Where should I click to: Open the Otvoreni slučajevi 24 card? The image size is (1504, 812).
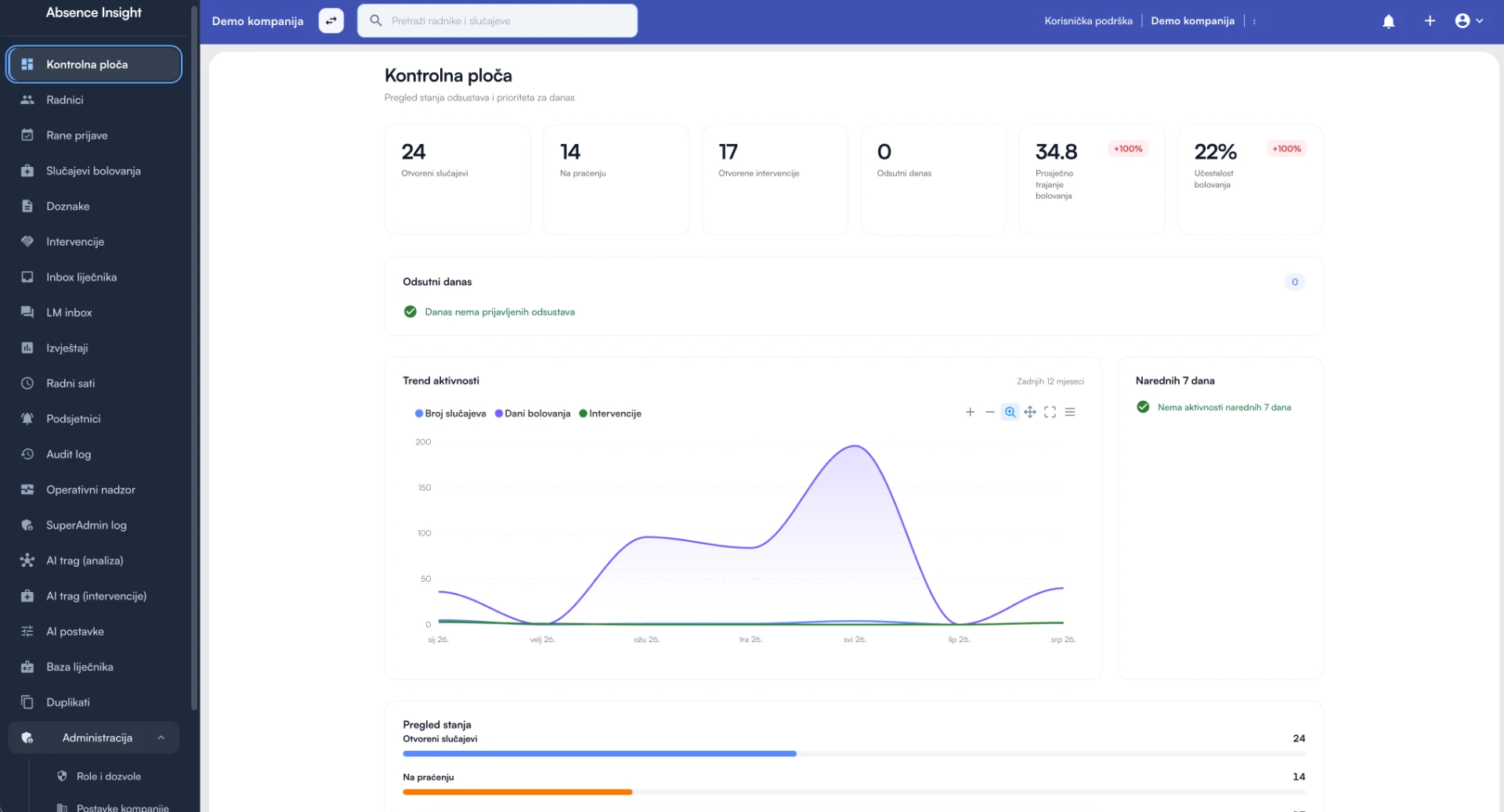[457, 179]
